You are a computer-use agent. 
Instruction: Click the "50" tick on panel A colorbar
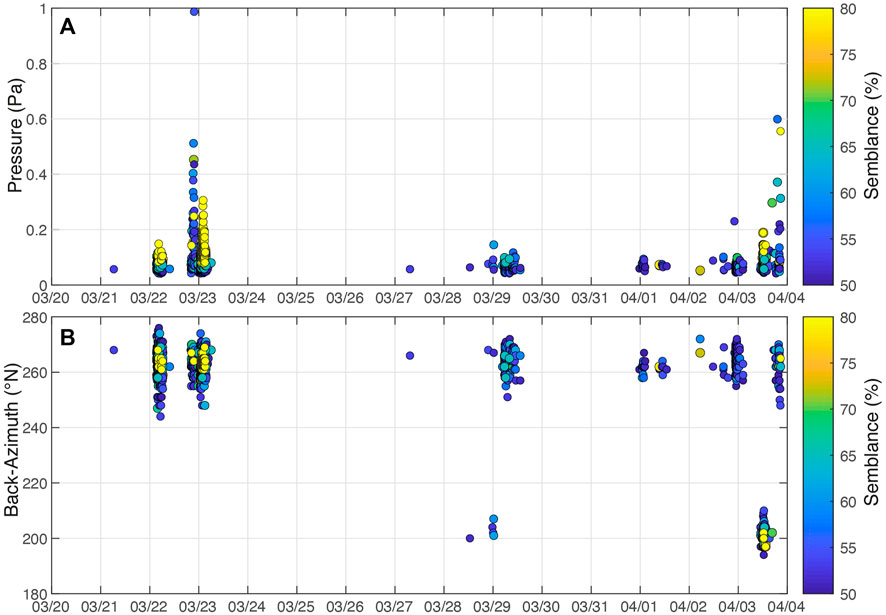click(848, 285)
